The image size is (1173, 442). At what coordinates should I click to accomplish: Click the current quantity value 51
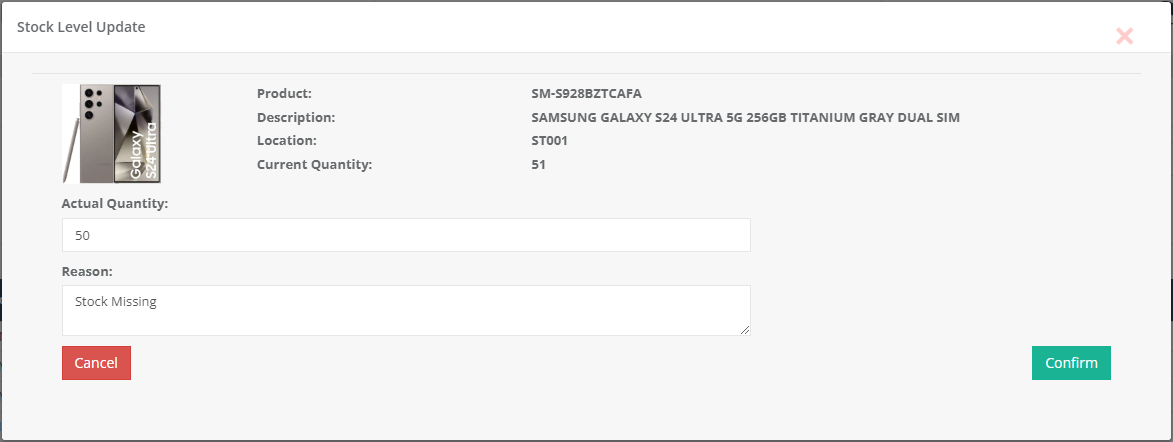point(539,164)
